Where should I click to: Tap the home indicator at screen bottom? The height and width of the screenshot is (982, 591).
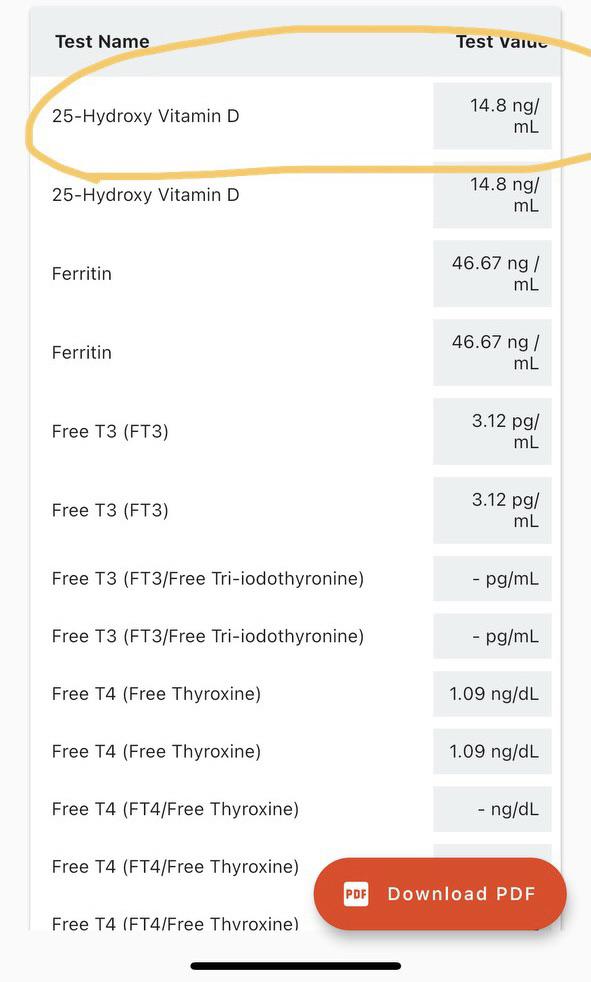pos(295,966)
